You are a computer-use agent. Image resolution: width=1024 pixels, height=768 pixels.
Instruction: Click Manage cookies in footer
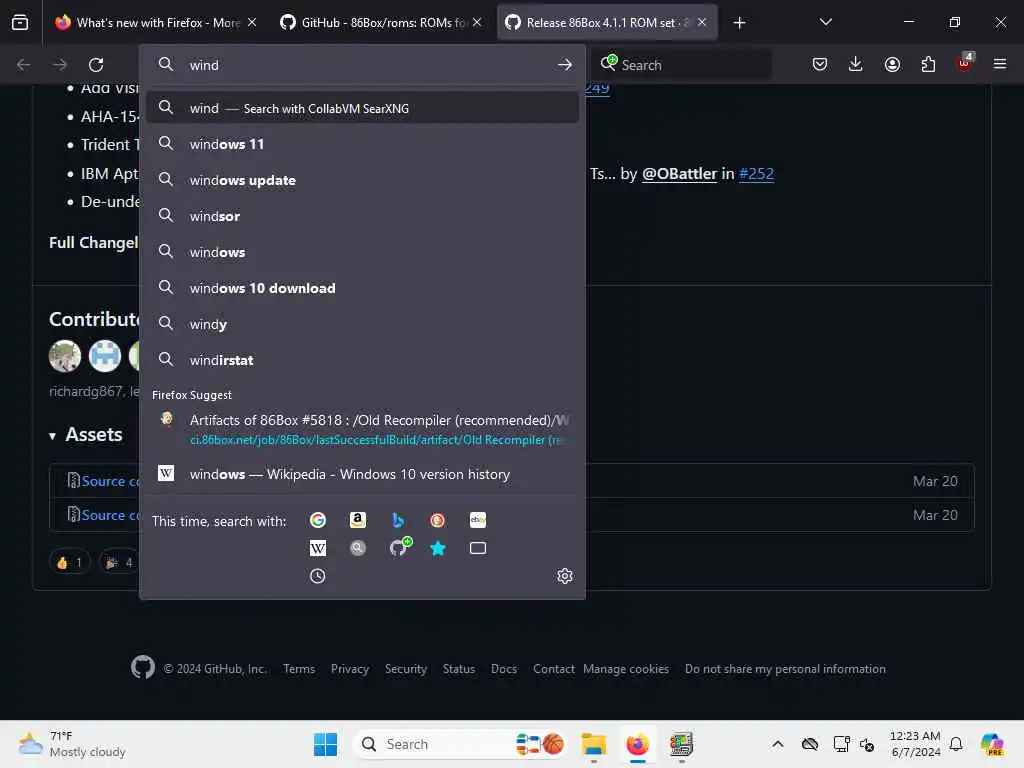coord(626,669)
